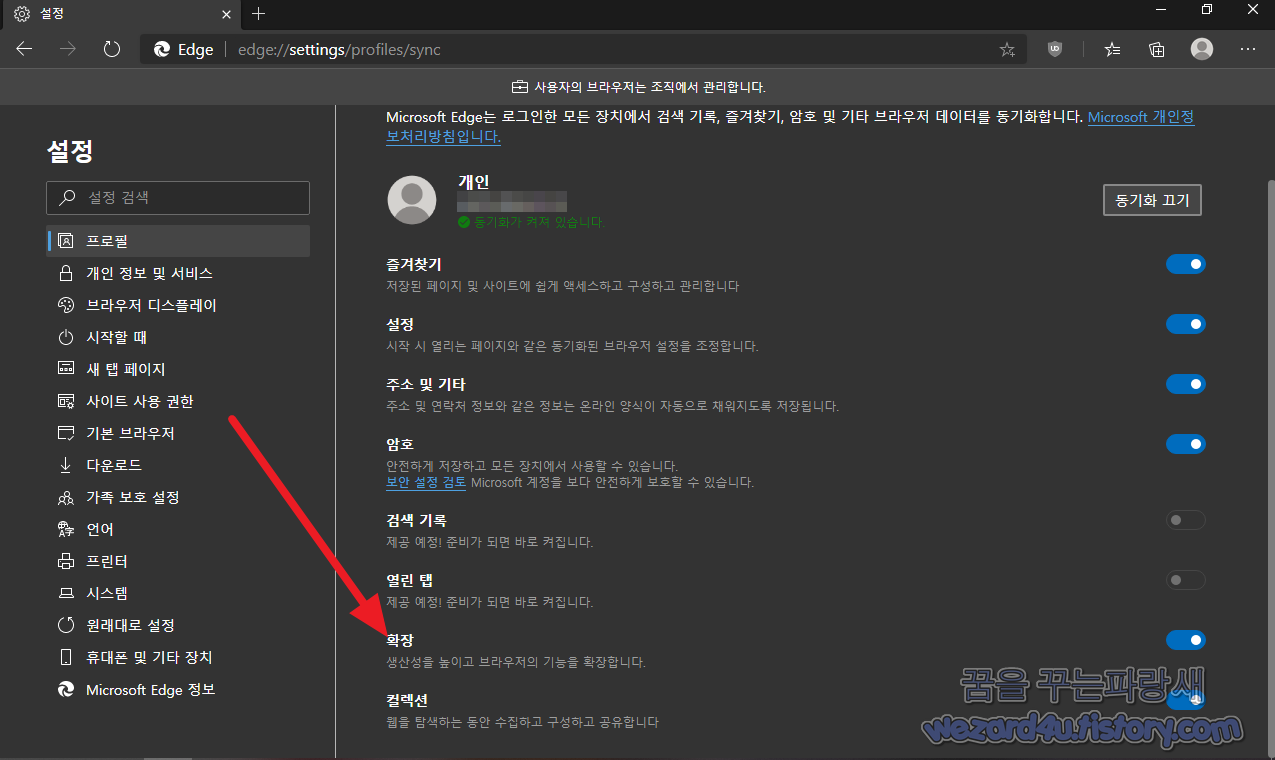This screenshot has width=1275, height=760.
Task: Click the Edge logo in address bar
Action: click(x=162, y=49)
